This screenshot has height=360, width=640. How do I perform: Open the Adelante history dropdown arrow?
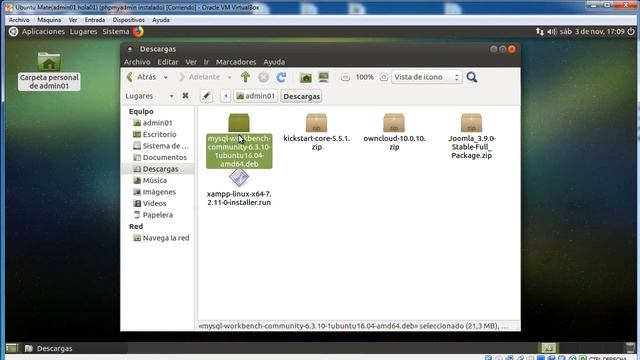(x=230, y=77)
